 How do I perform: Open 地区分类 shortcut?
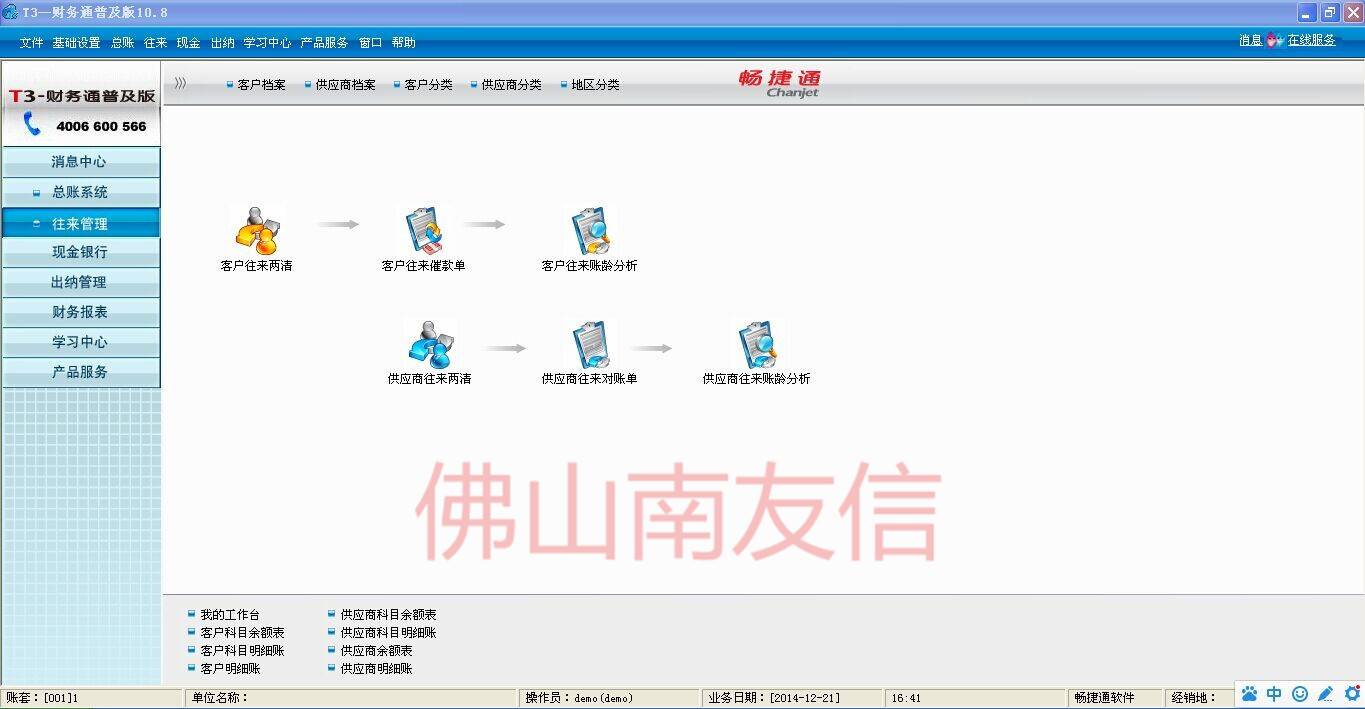[596, 85]
